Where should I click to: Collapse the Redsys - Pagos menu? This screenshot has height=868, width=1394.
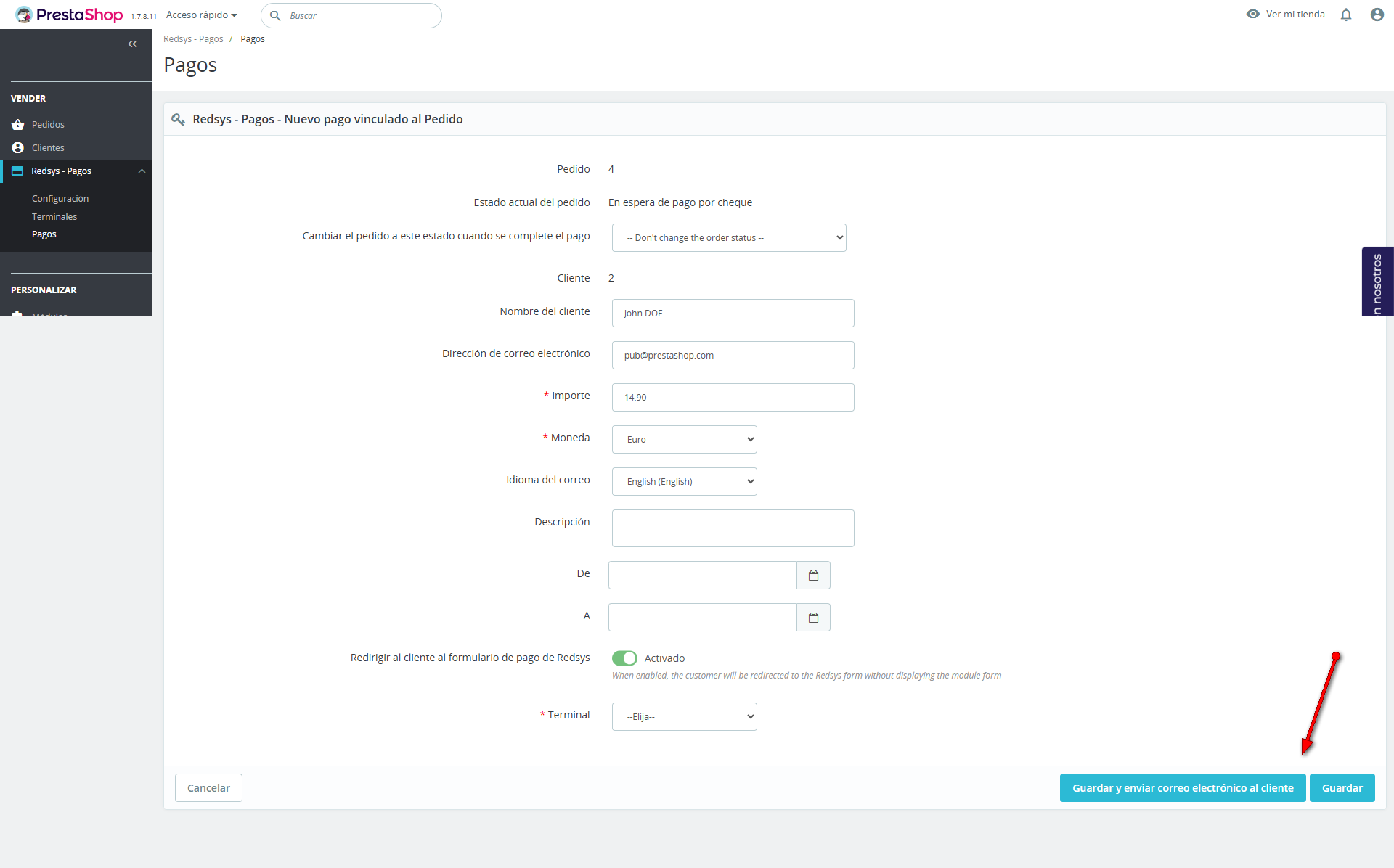(142, 171)
